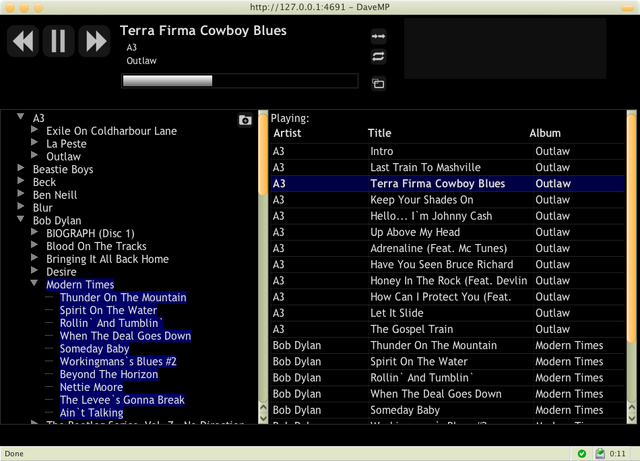Click Adrenaline (Feat. Mc Tunes) in playlist
This screenshot has width=640, height=461.
pyautogui.click(x=448, y=248)
